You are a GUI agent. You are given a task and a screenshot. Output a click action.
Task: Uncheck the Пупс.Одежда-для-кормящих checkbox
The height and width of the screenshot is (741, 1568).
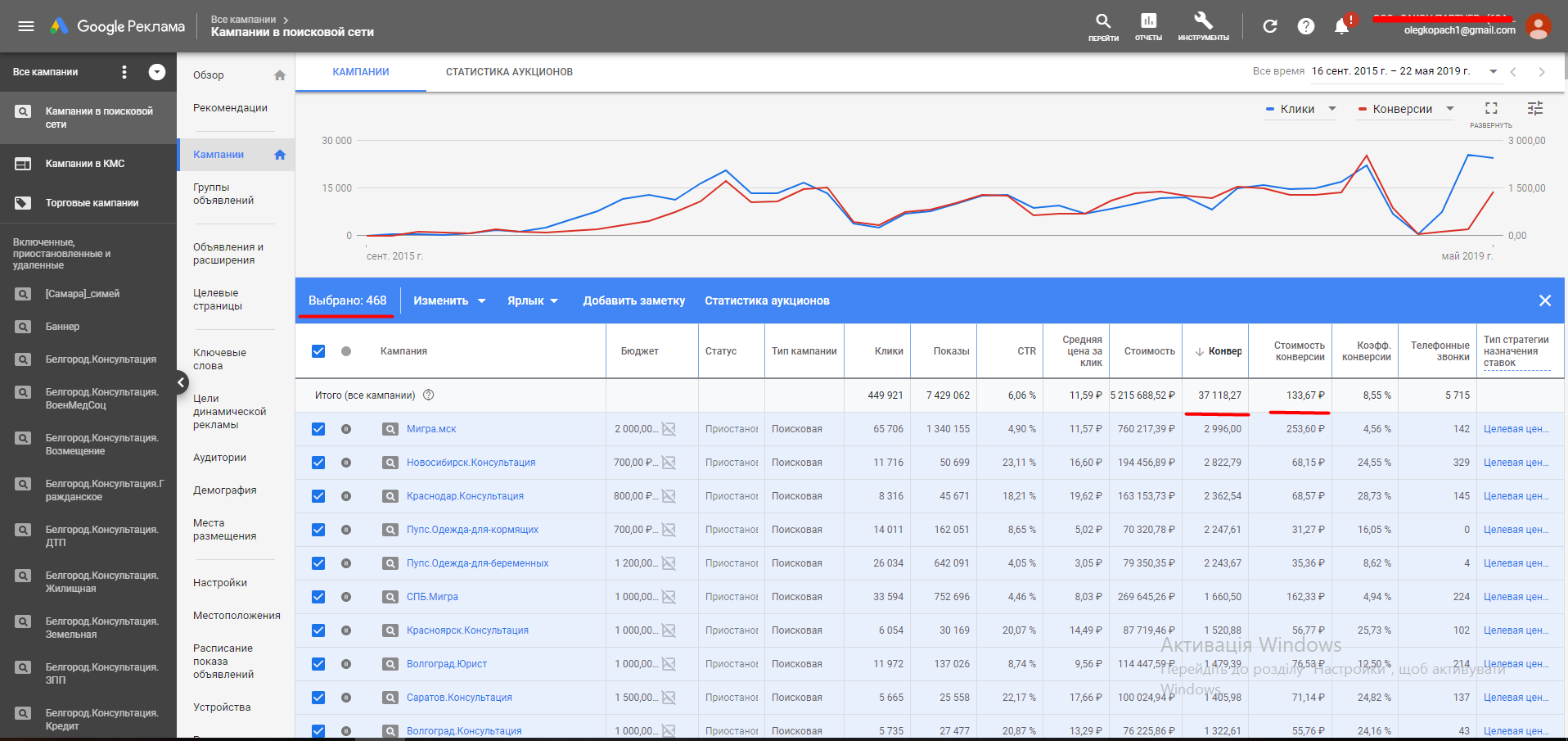(x=318, y=530)
